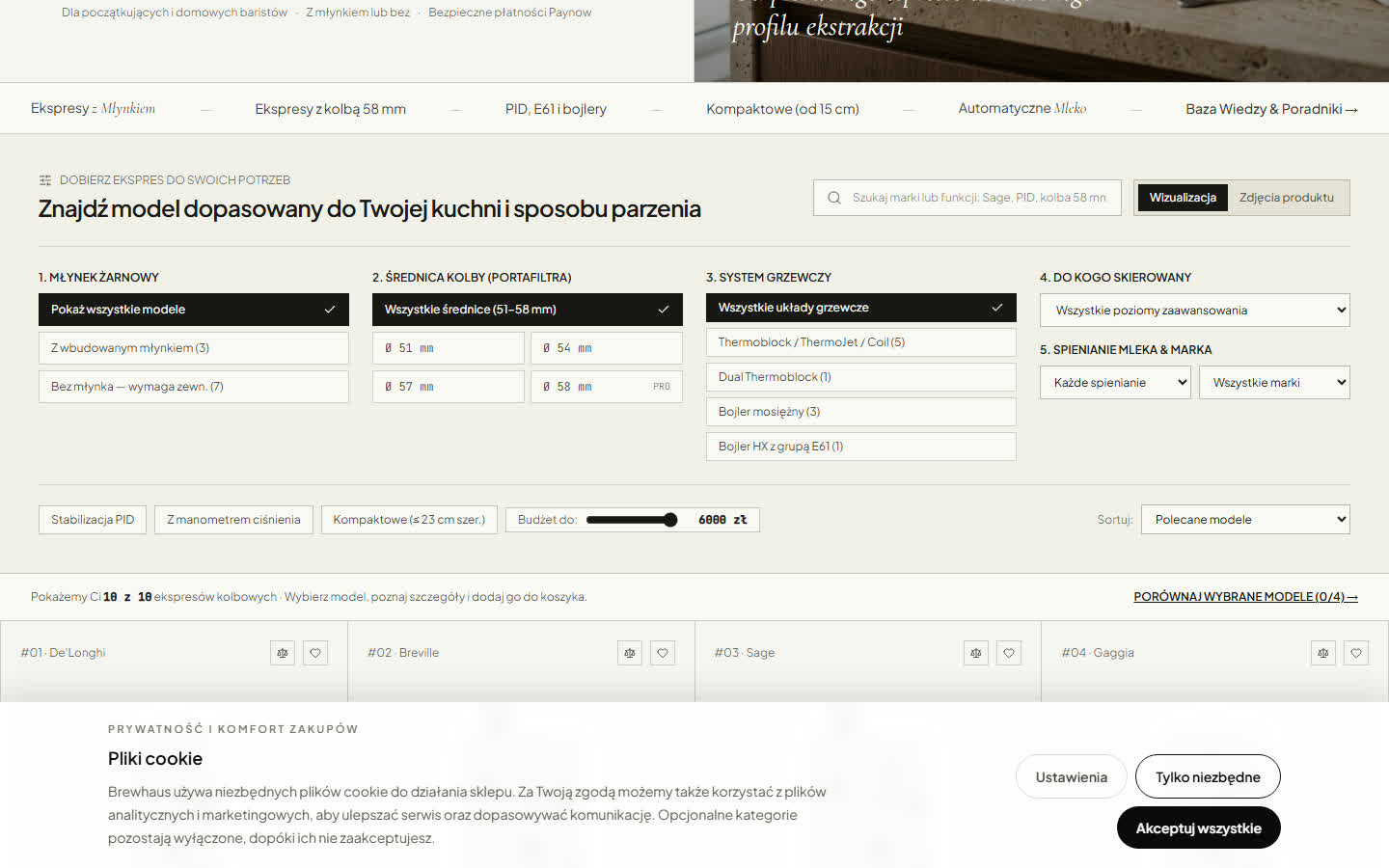The width and height of the screenshot is (1389, 868).
Task: Click compare icon on Breville card
Action: pos(630,653)
